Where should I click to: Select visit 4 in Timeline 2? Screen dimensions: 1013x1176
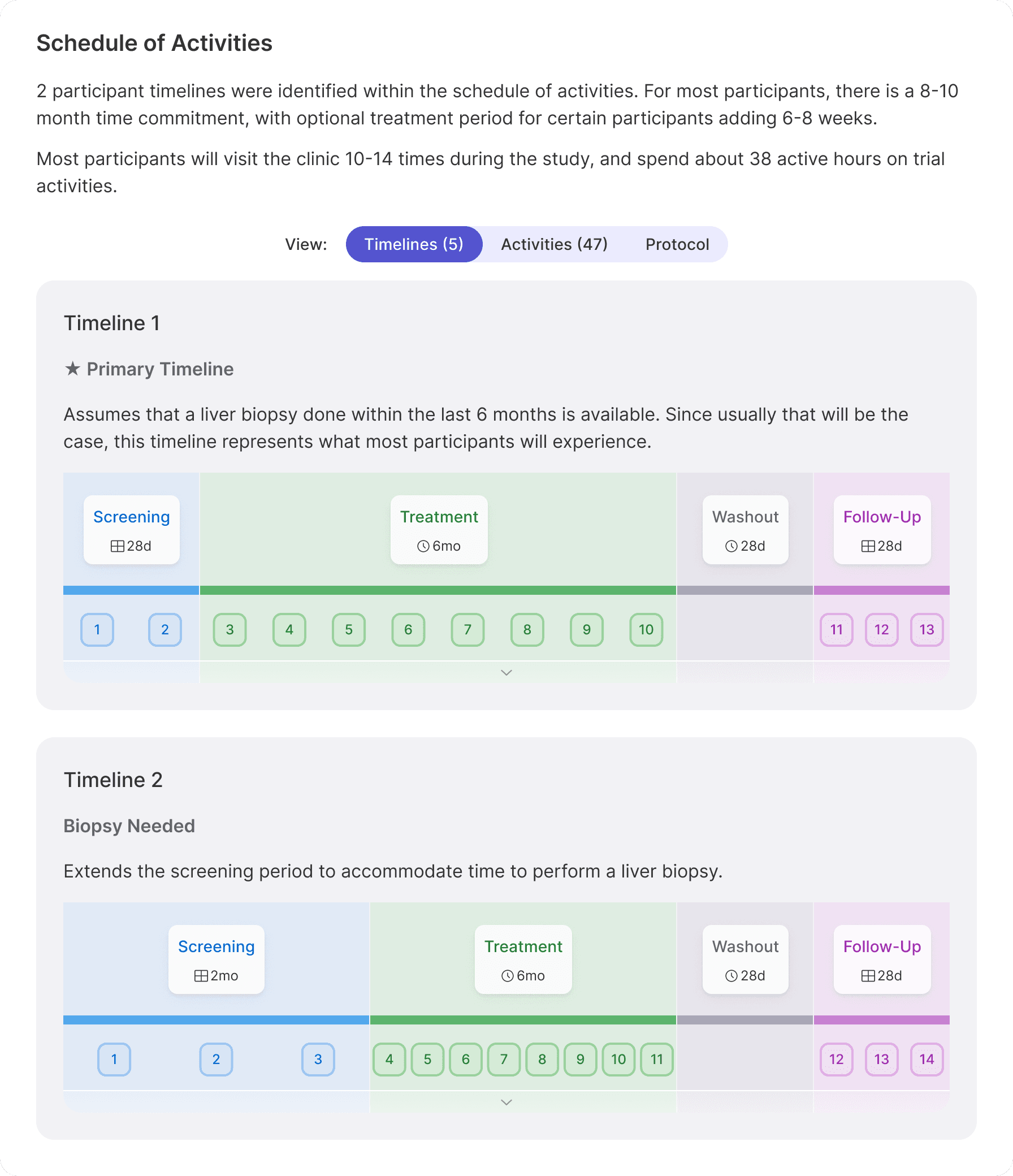pos(389,1059)
